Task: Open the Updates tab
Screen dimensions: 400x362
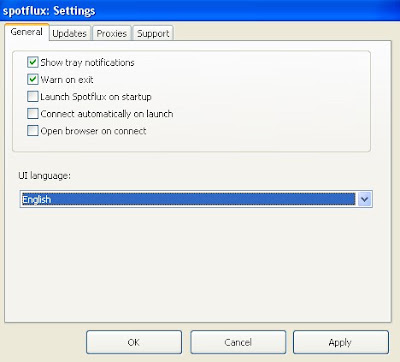Action: click(70, 33)
